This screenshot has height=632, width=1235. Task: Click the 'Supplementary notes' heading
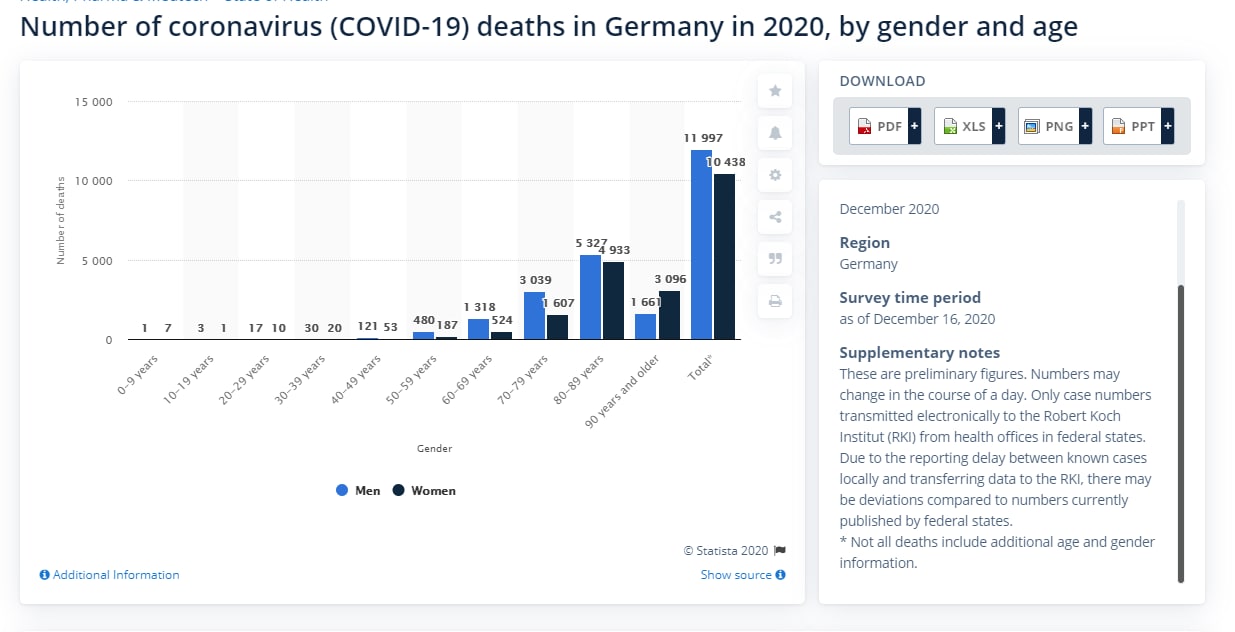919,352
